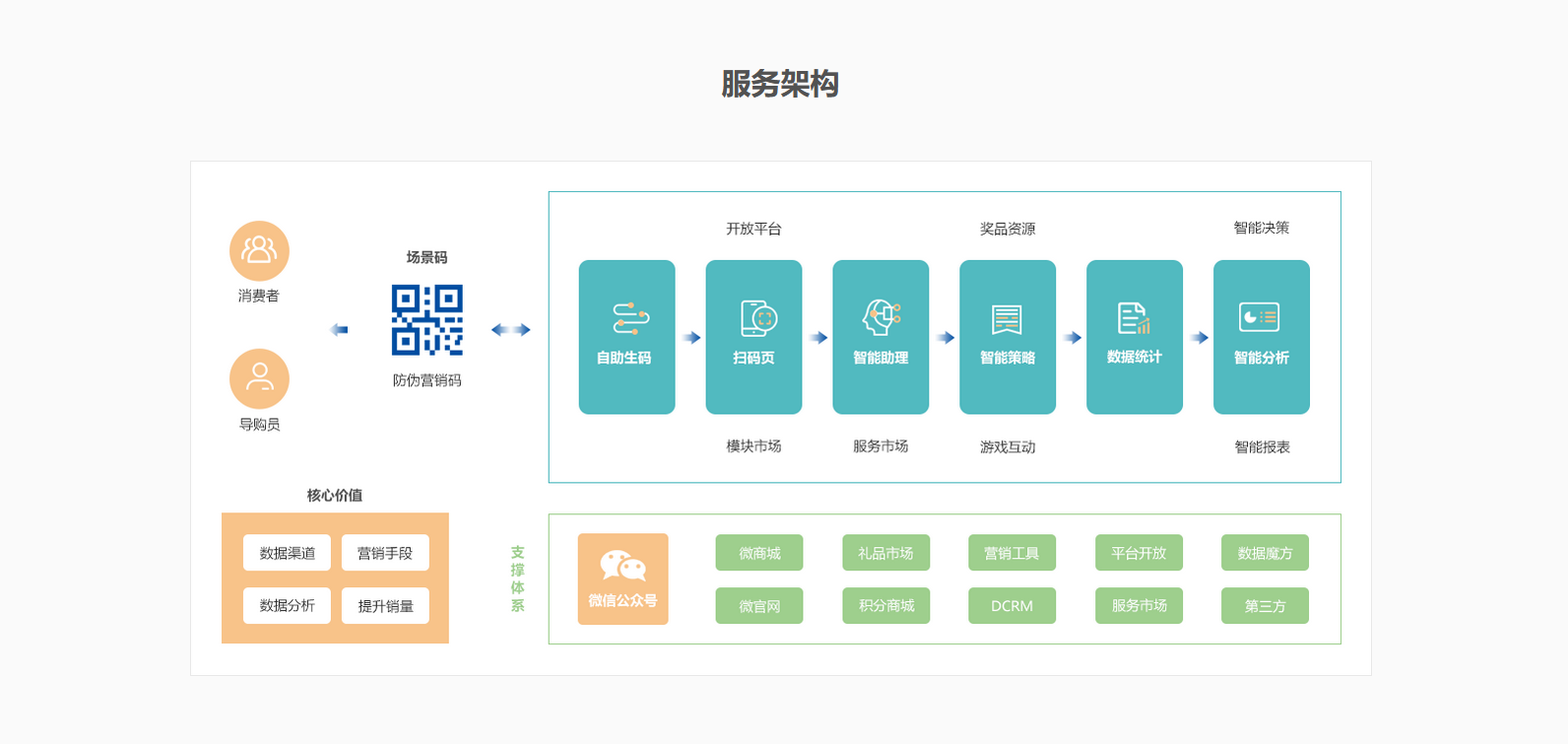Click the 服务架构 heading
This screenshot has width=1568, height=744.
point(780,84)
